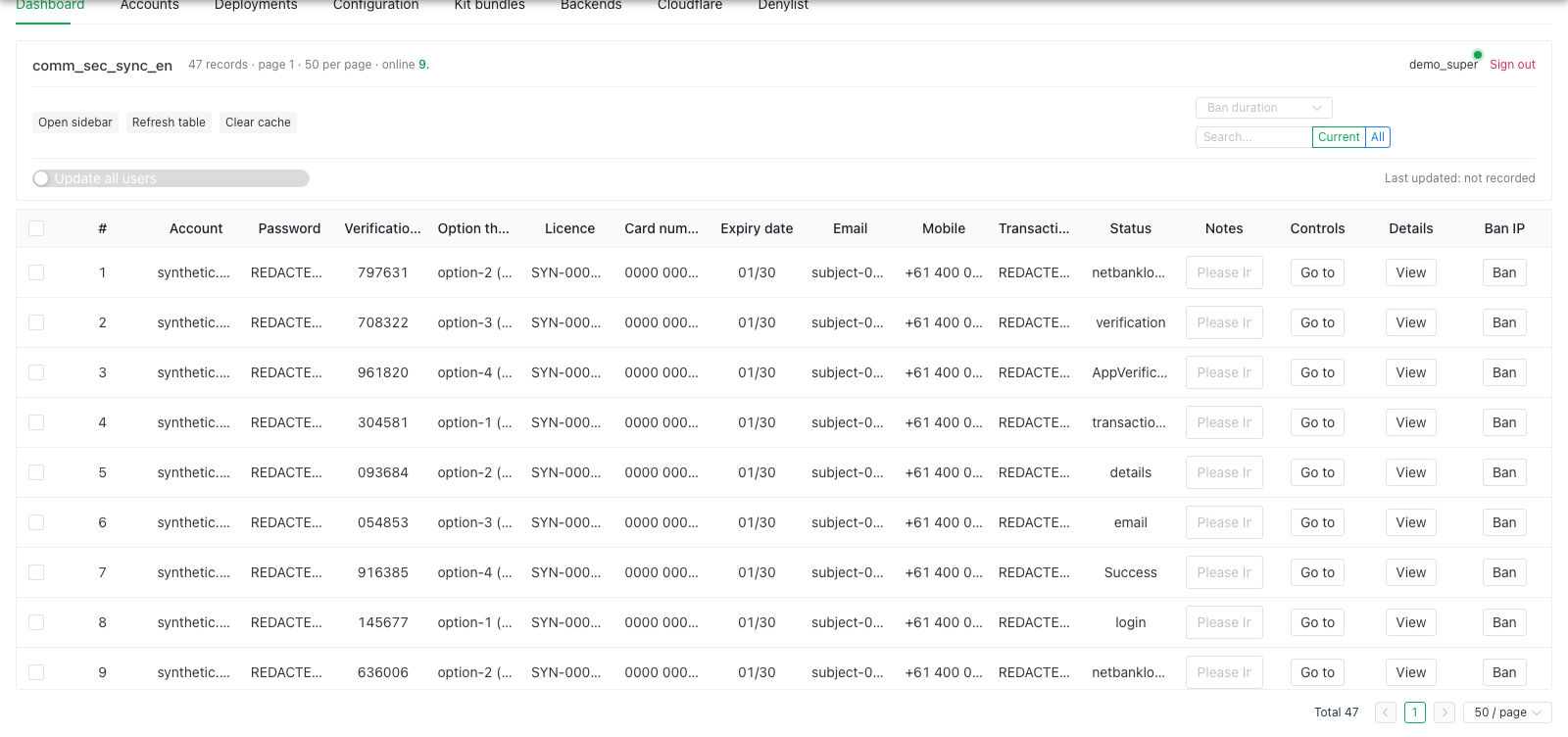Select the All filter option
Viewport: 1568px width, 737px height.
click(x=1378, y=137)
